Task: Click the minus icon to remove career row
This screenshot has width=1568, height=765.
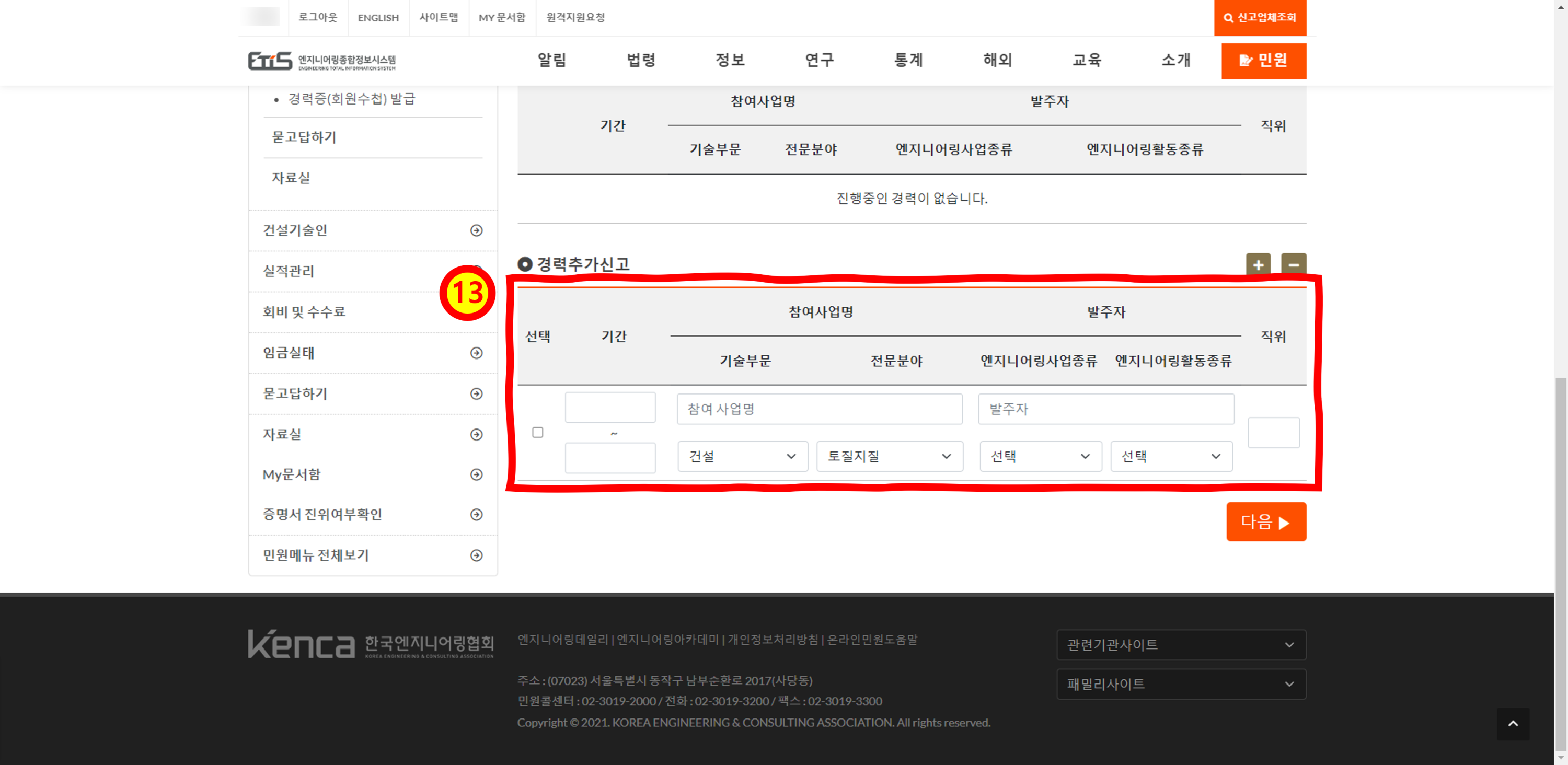Action: [1293, 265]
